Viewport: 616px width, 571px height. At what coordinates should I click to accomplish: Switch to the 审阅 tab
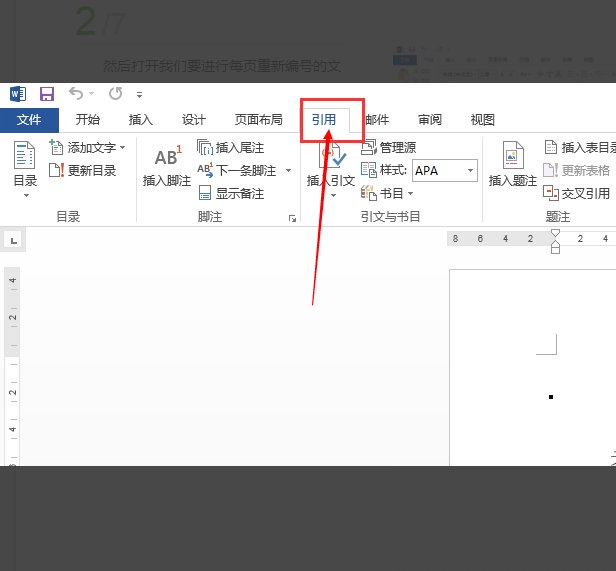[430, 119]
